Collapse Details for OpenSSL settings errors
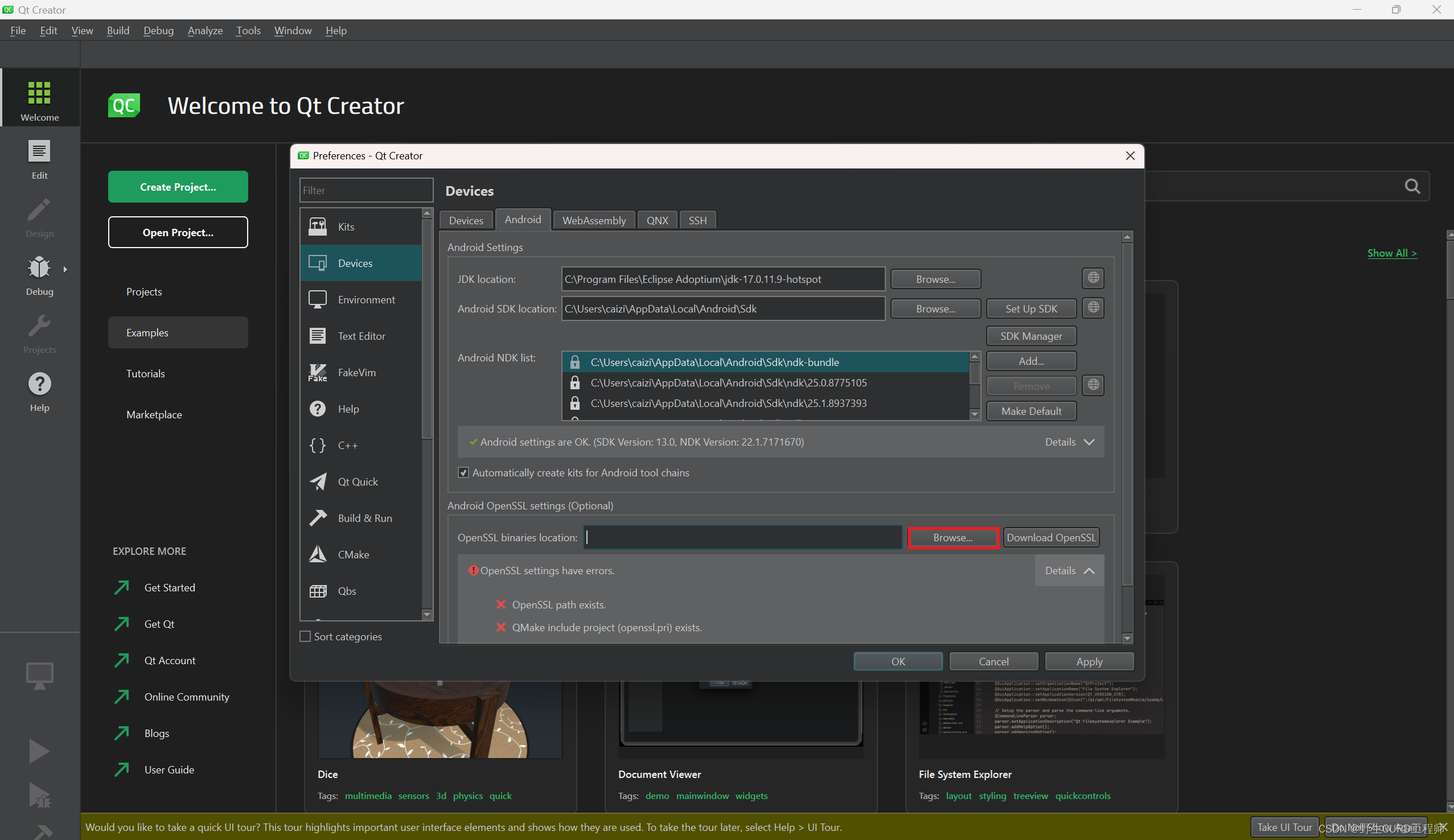Viewport: 1454px width, 840px height. (1070, 570)
